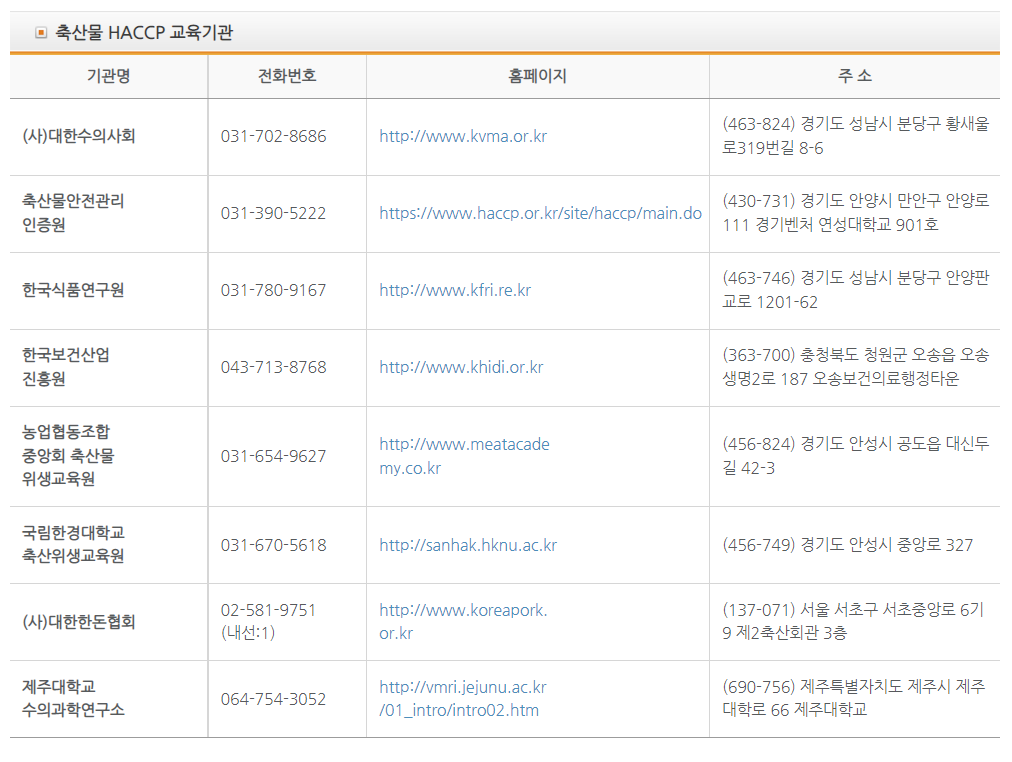The image size is (1012, 762).
Task: Click the 기관명 column header
Action: click(x=108, y=76)
